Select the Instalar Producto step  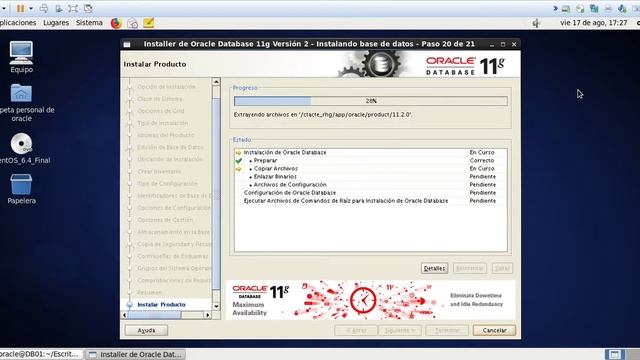[x=161, y=304]
